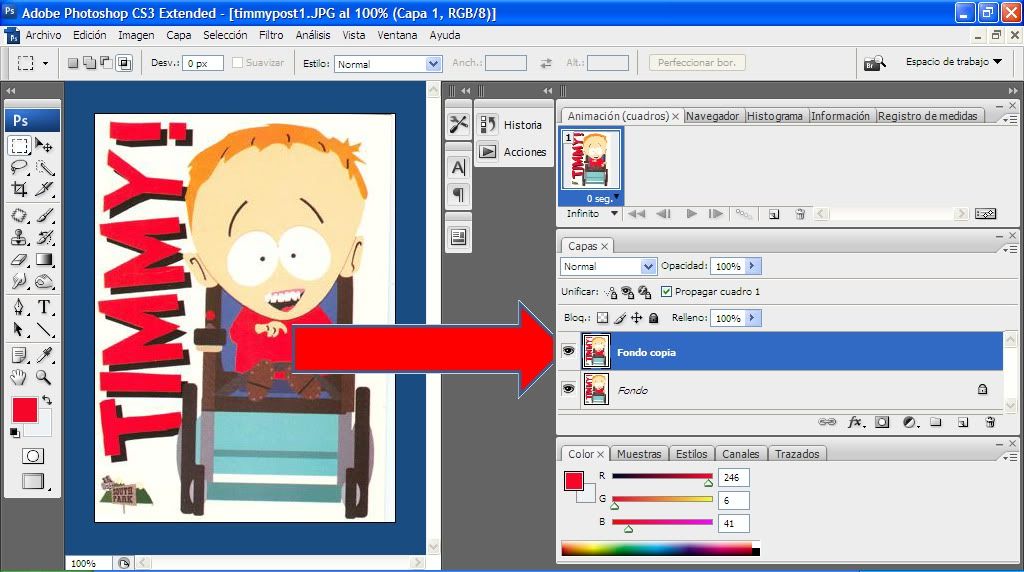Select the Slice tool
Viewport: 1024px width, 572px height.
click(44, 190)
